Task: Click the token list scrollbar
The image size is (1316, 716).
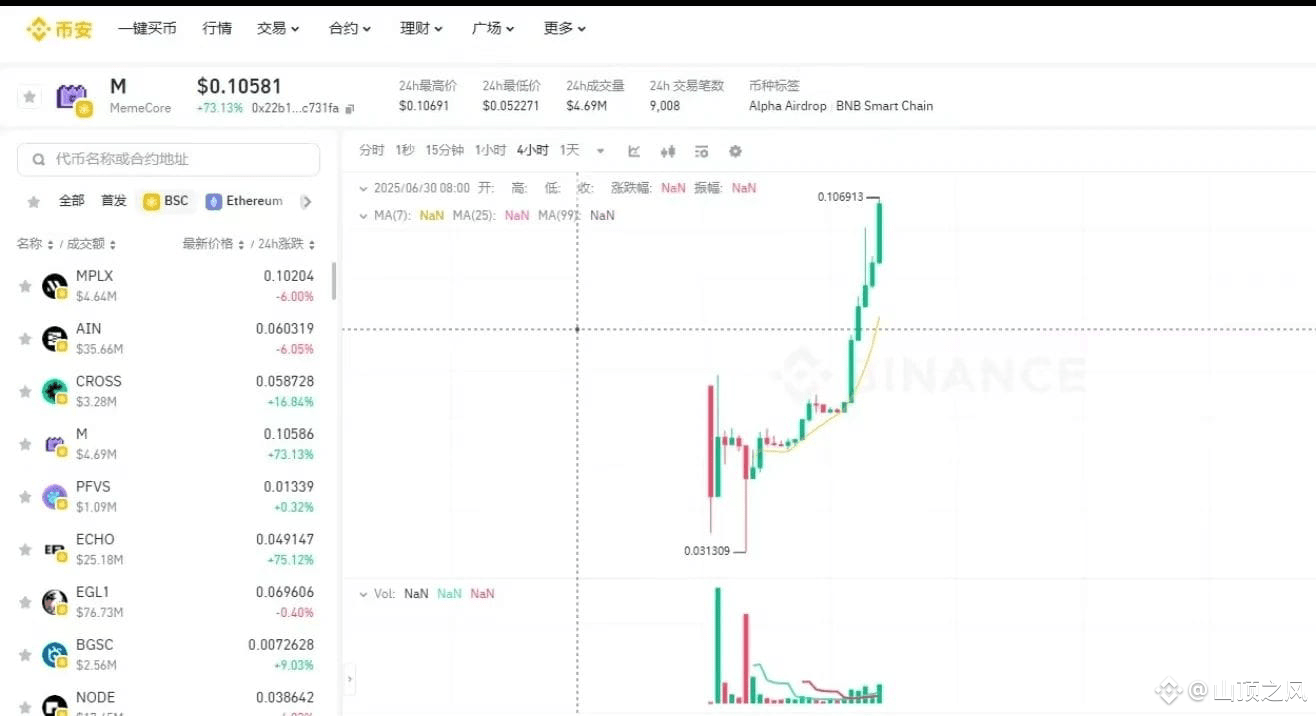Action: point(334,282)
